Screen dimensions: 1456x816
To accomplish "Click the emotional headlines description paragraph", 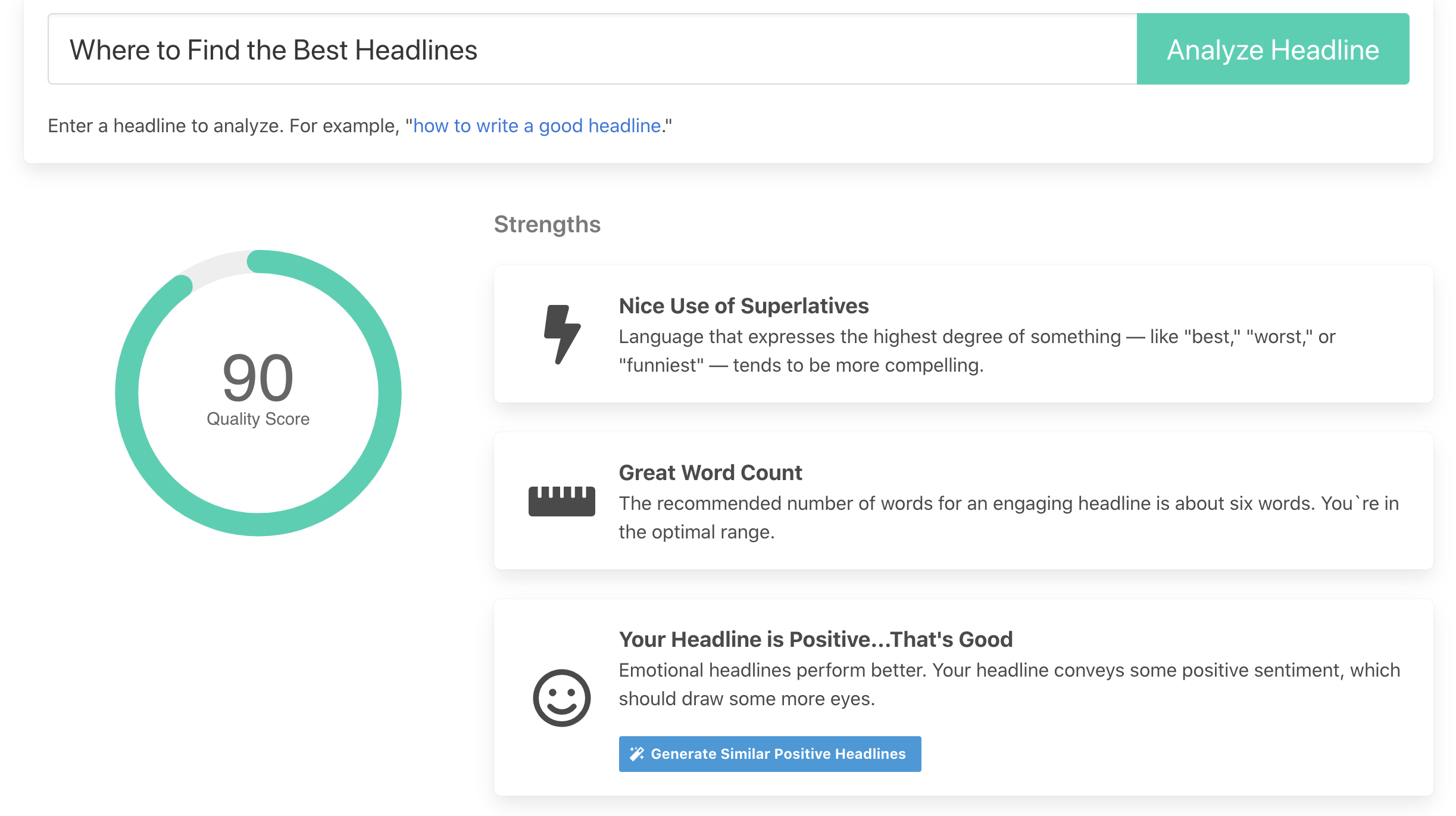I will (1009, 684).
